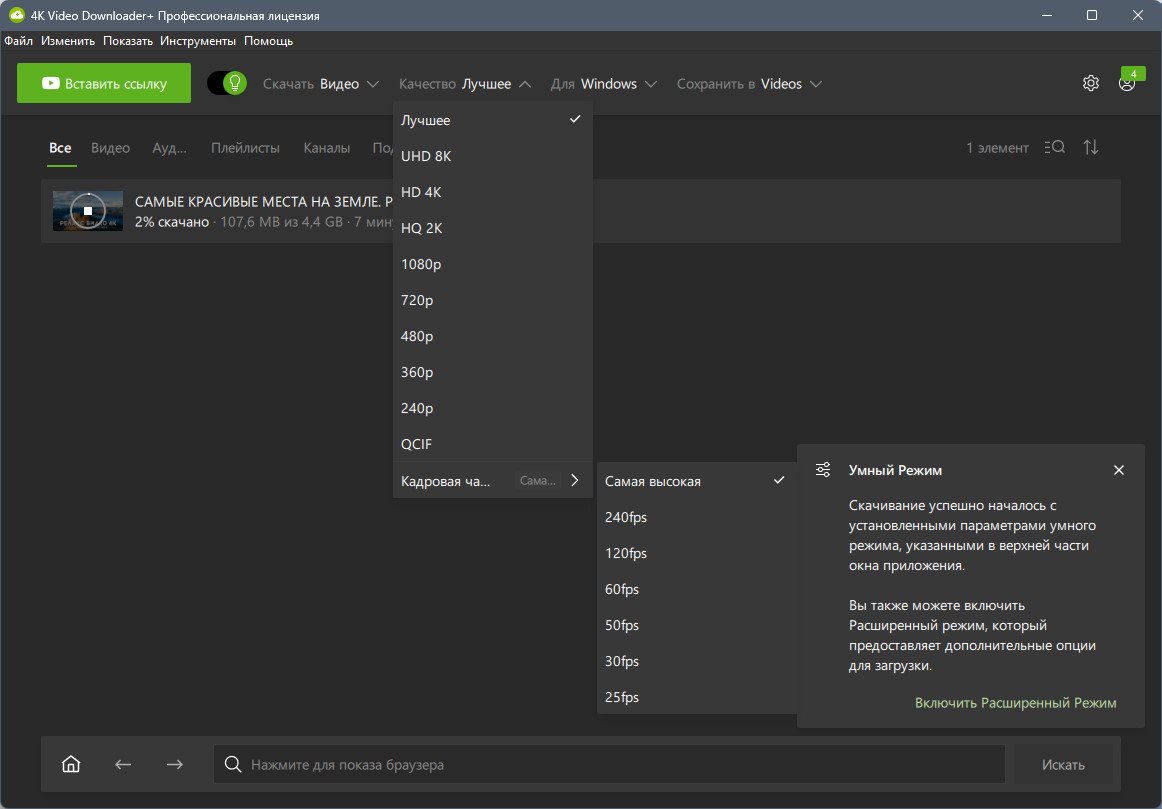
Task: Expand the Сохранить в Videos dropdown
Action: point(749,84)
